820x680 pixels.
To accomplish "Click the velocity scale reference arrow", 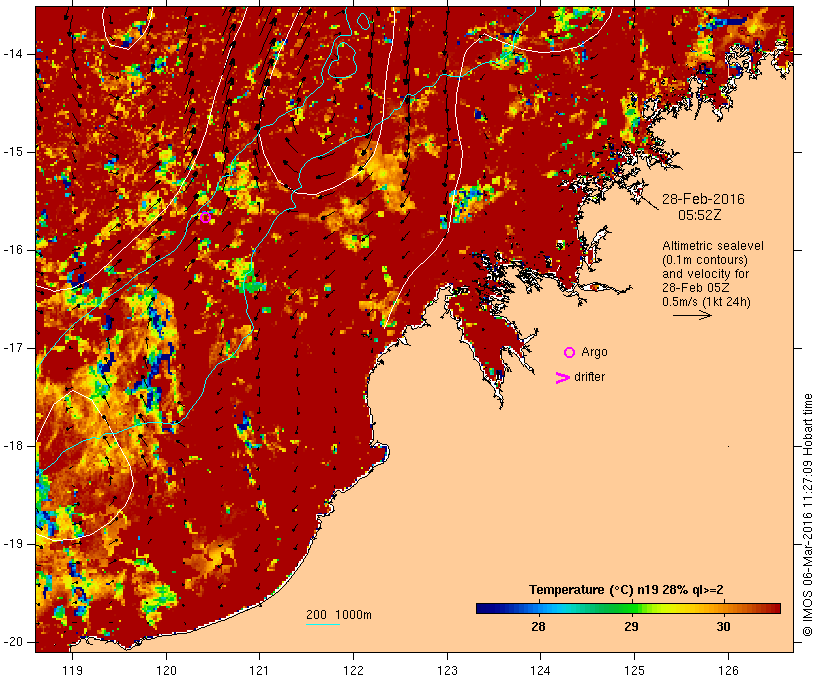I will tap(692, 315).
